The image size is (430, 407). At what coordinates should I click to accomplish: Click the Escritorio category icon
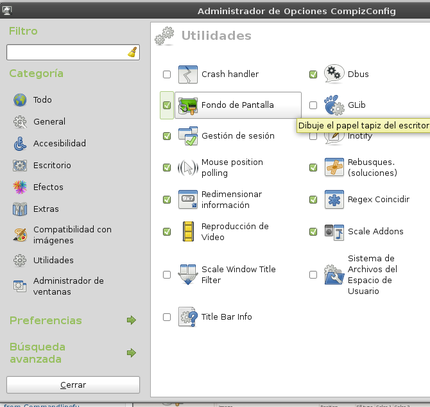click(20, 165)
